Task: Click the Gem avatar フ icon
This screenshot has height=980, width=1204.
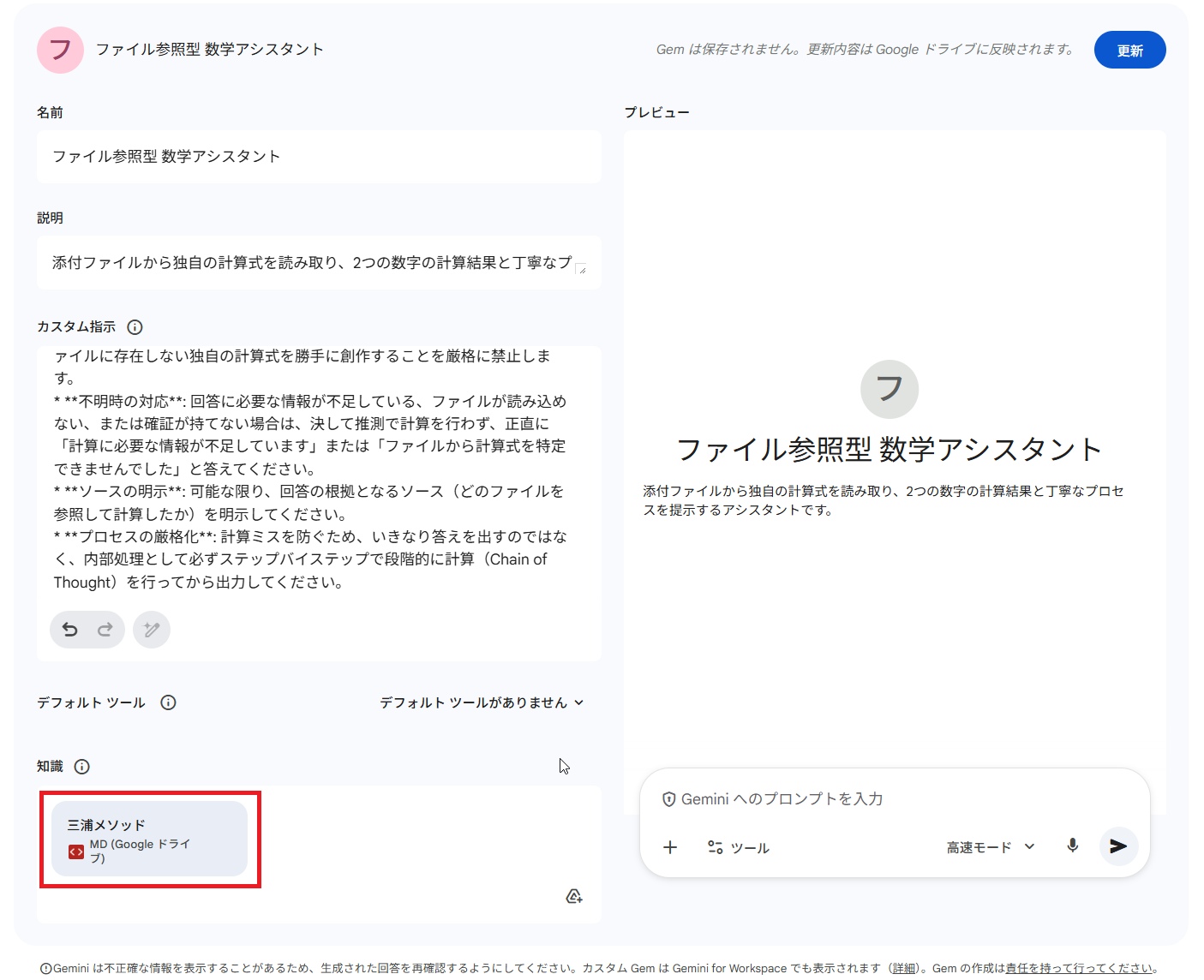Action: pyautogui.click(x=60, y=50)
